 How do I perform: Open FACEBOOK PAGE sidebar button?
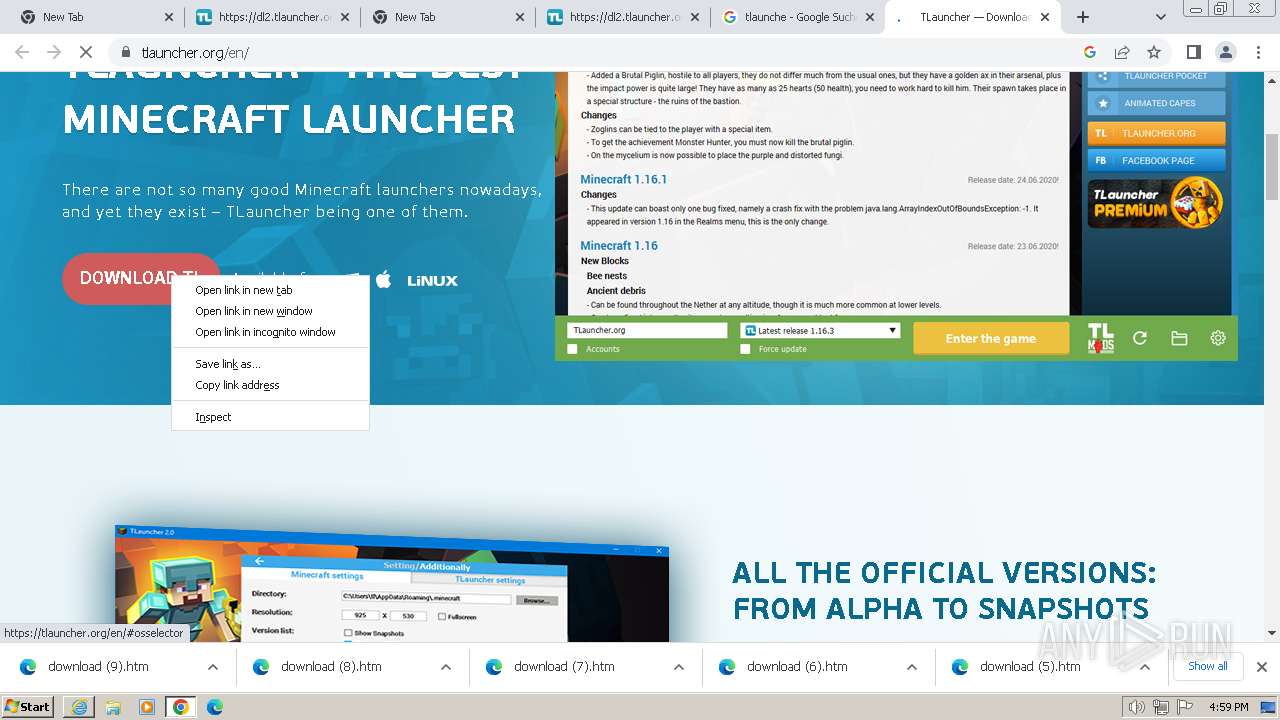pyautogui.click(x=1156, y=160)
